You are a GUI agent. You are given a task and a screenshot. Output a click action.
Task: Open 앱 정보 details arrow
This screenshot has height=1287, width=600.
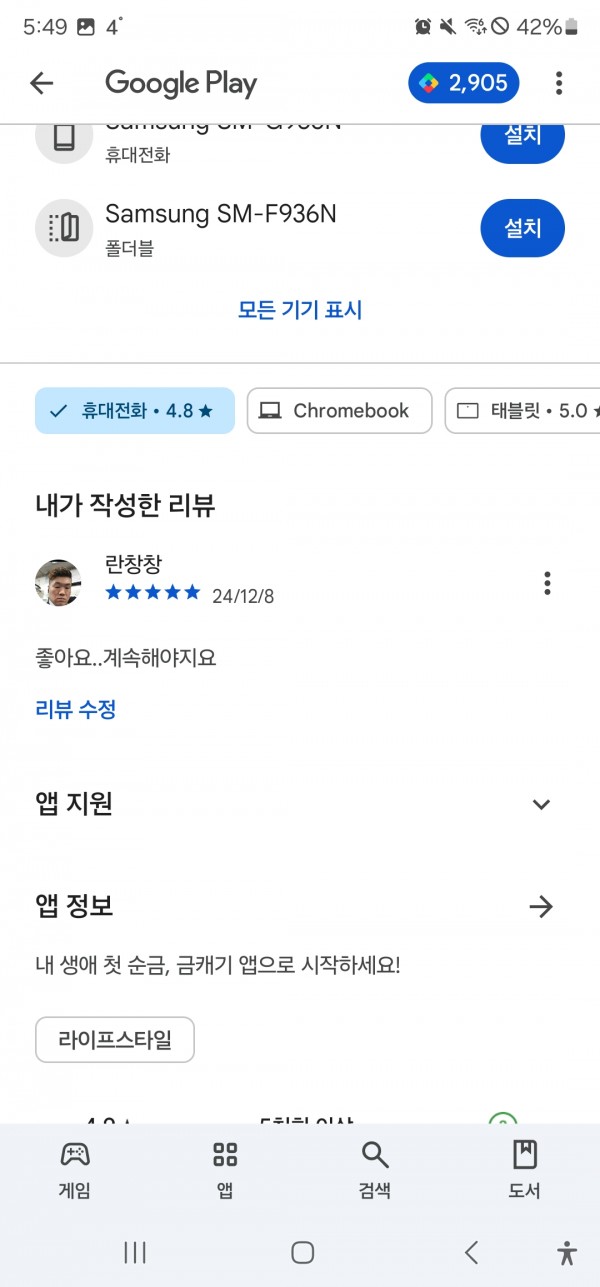tap(541, 907)
